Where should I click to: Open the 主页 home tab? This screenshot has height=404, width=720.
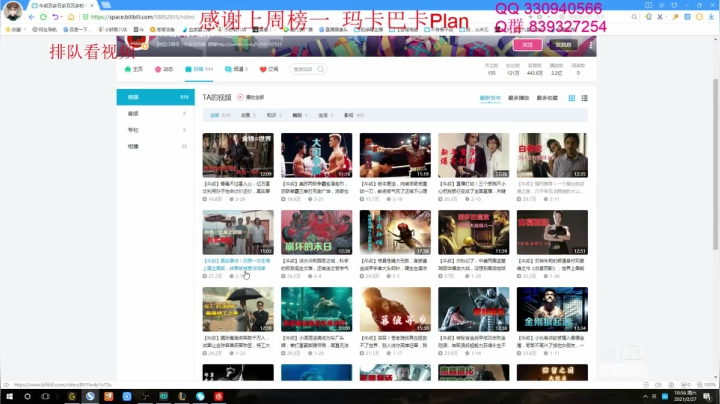coord(134,69)
